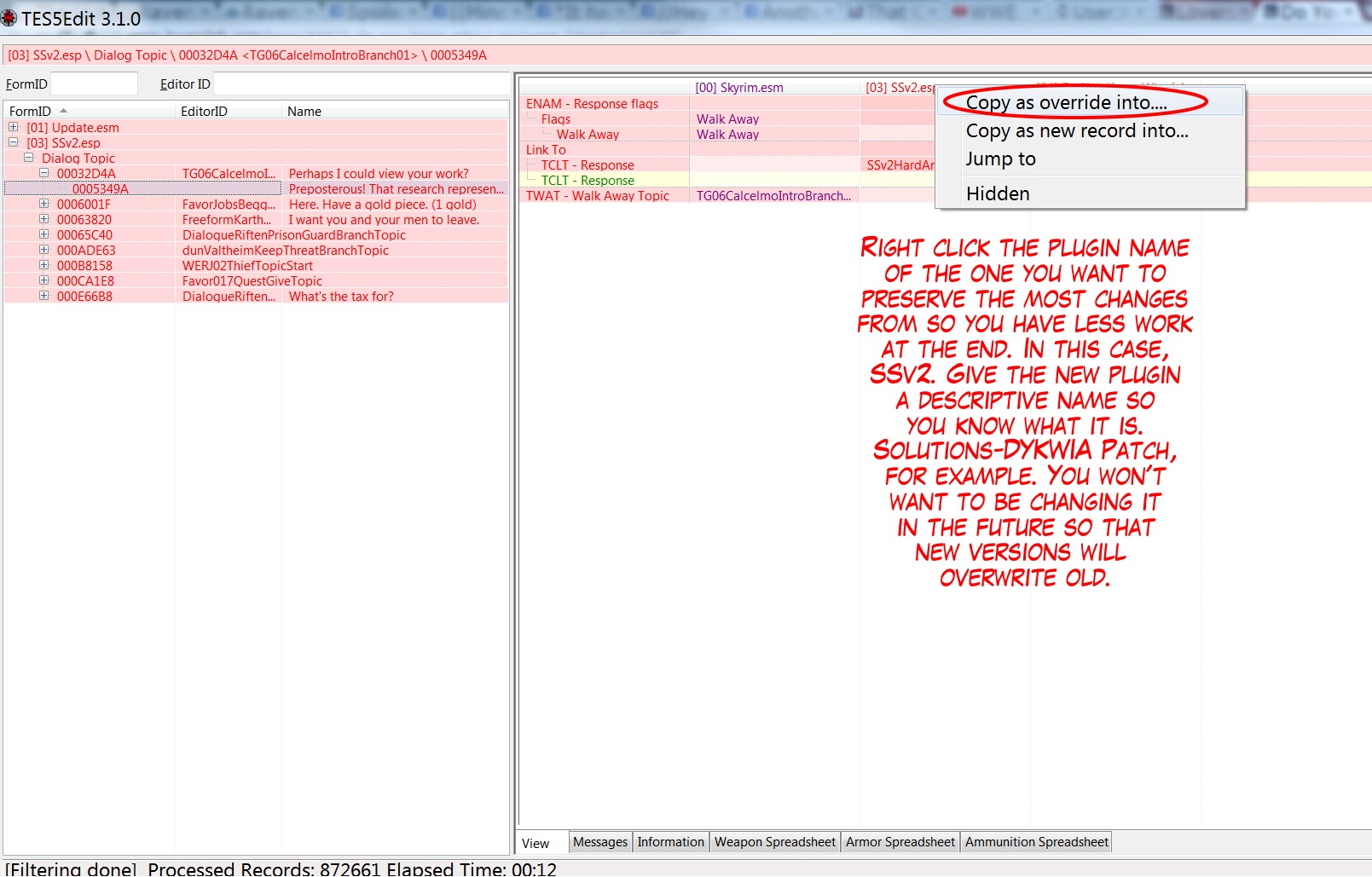
Task: Collapse the [03] SSv2.esp node
Action: (14, 142)
